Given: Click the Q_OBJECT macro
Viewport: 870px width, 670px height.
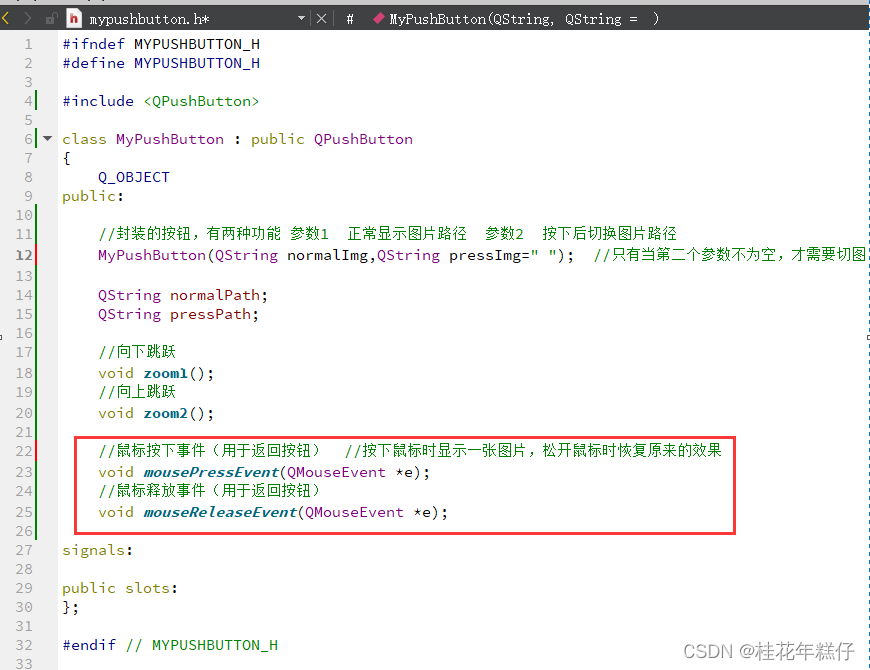Looking at the screenshot, I should click(x=134, y=177).
